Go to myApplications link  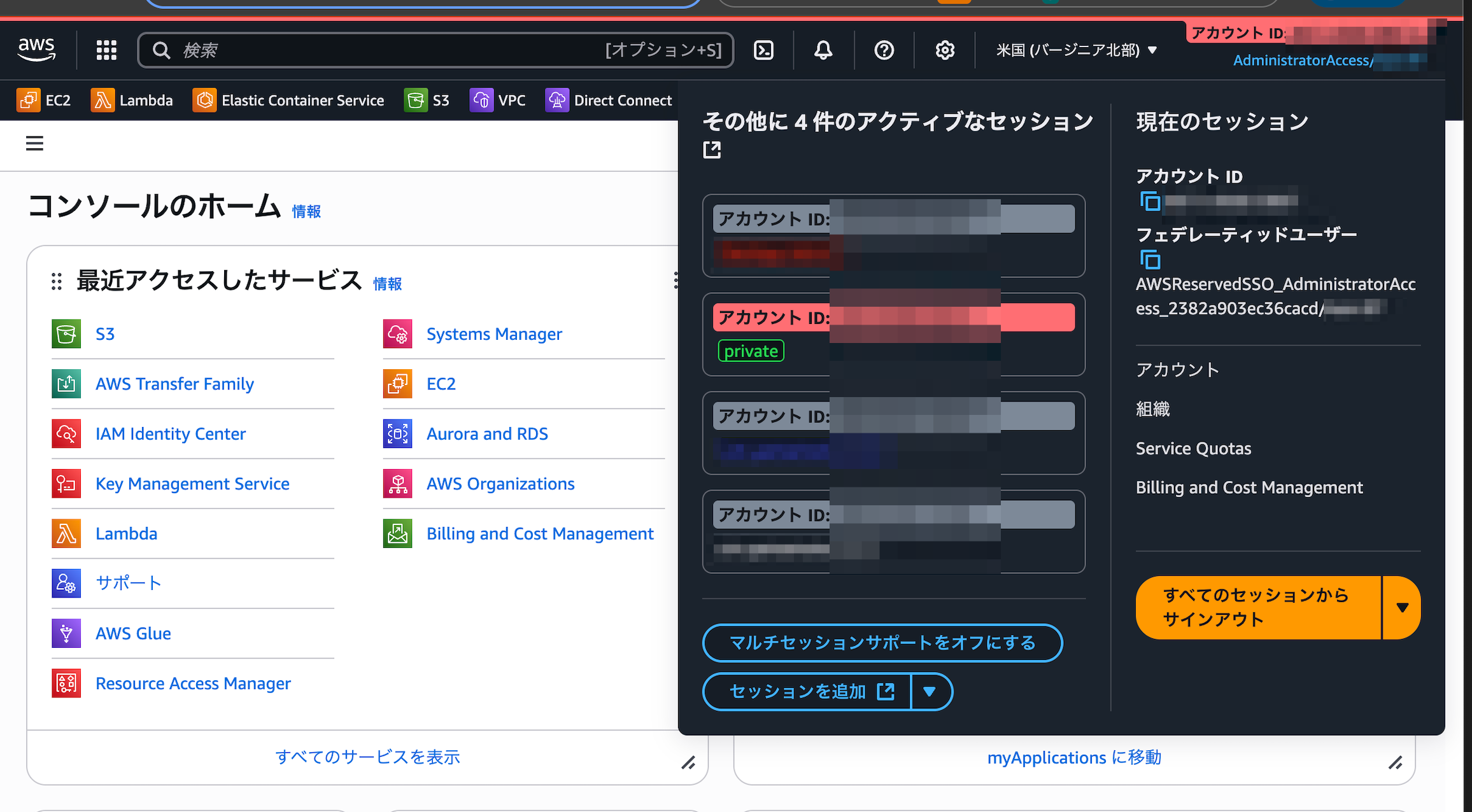1074,758
